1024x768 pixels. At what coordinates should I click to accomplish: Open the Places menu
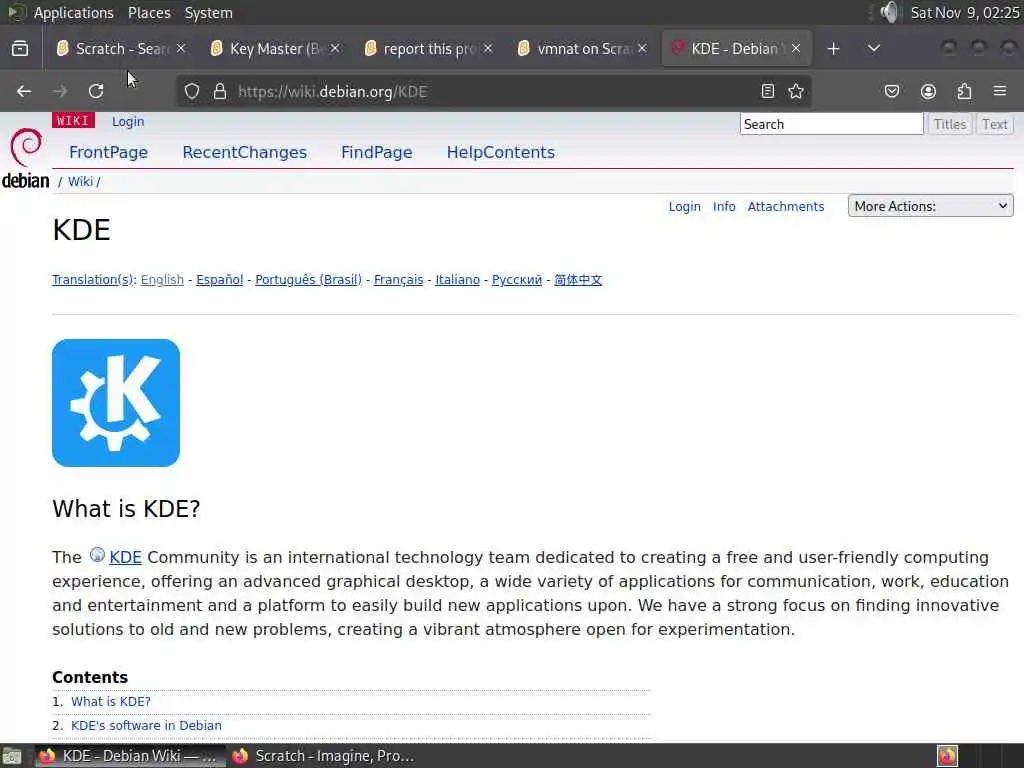149,13
